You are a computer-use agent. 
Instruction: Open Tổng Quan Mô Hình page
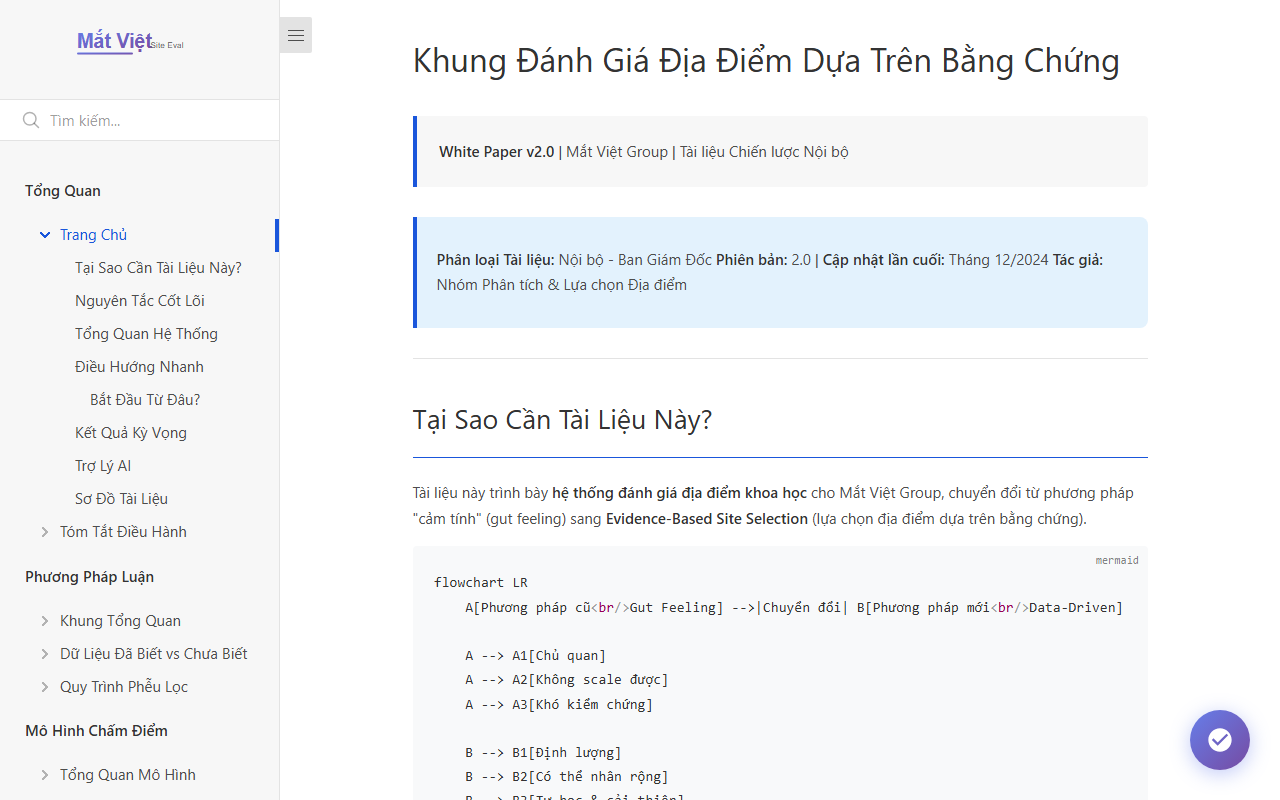(x=128, y=775)
